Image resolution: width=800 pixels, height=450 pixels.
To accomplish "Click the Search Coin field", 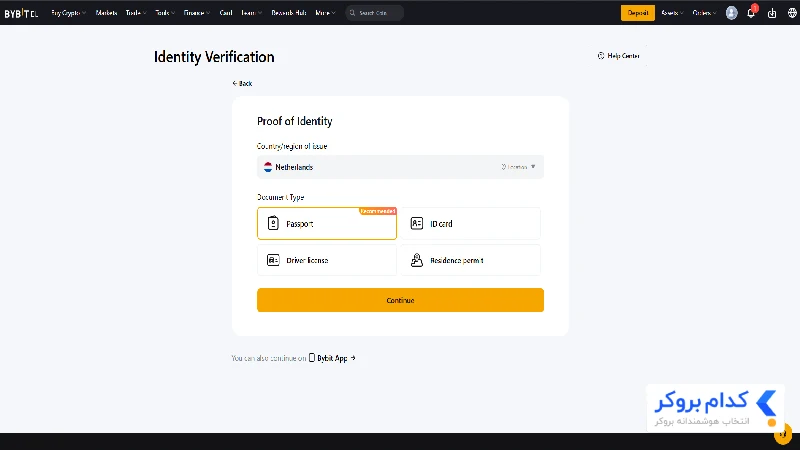I will tap(374, 13).
